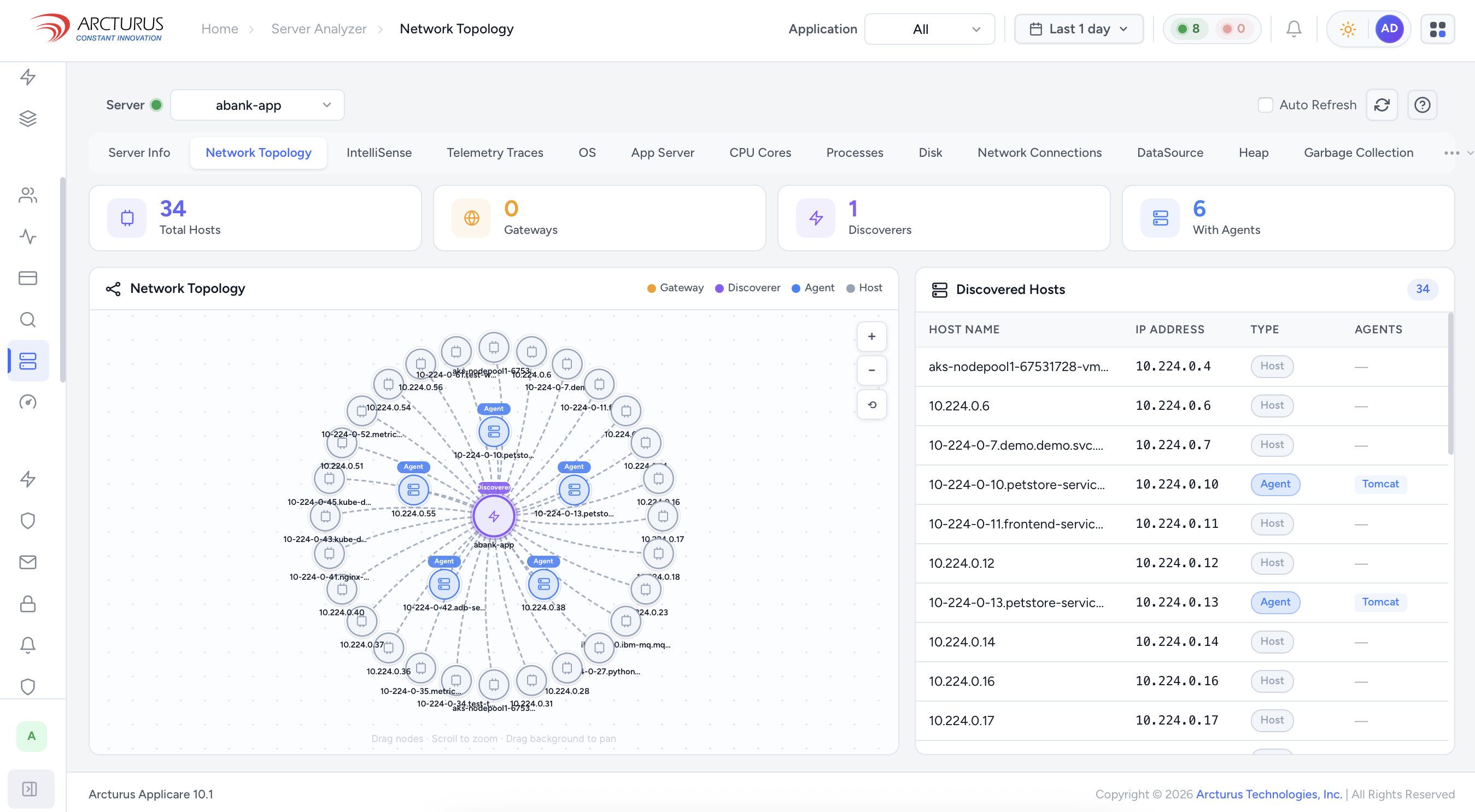Open the Heap tab
1475x812 pixels.
point(1254,153)
